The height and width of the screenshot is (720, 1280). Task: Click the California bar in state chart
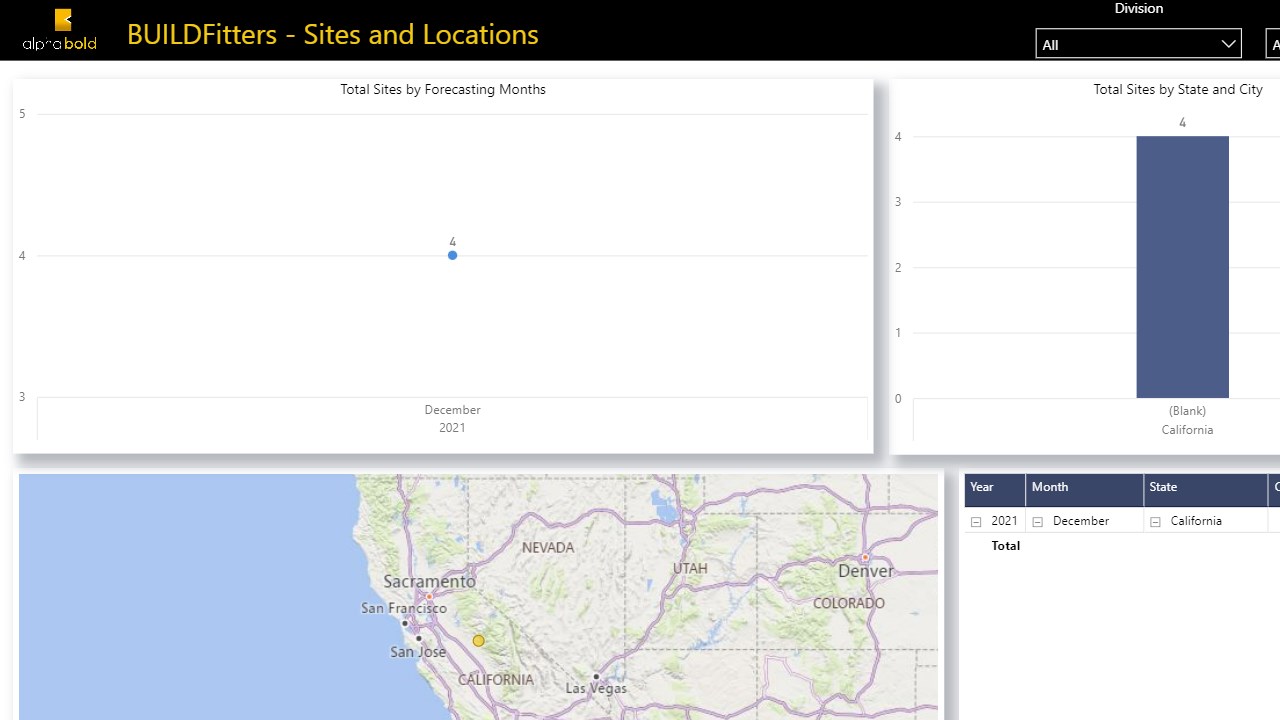[x=1182, y=267]
